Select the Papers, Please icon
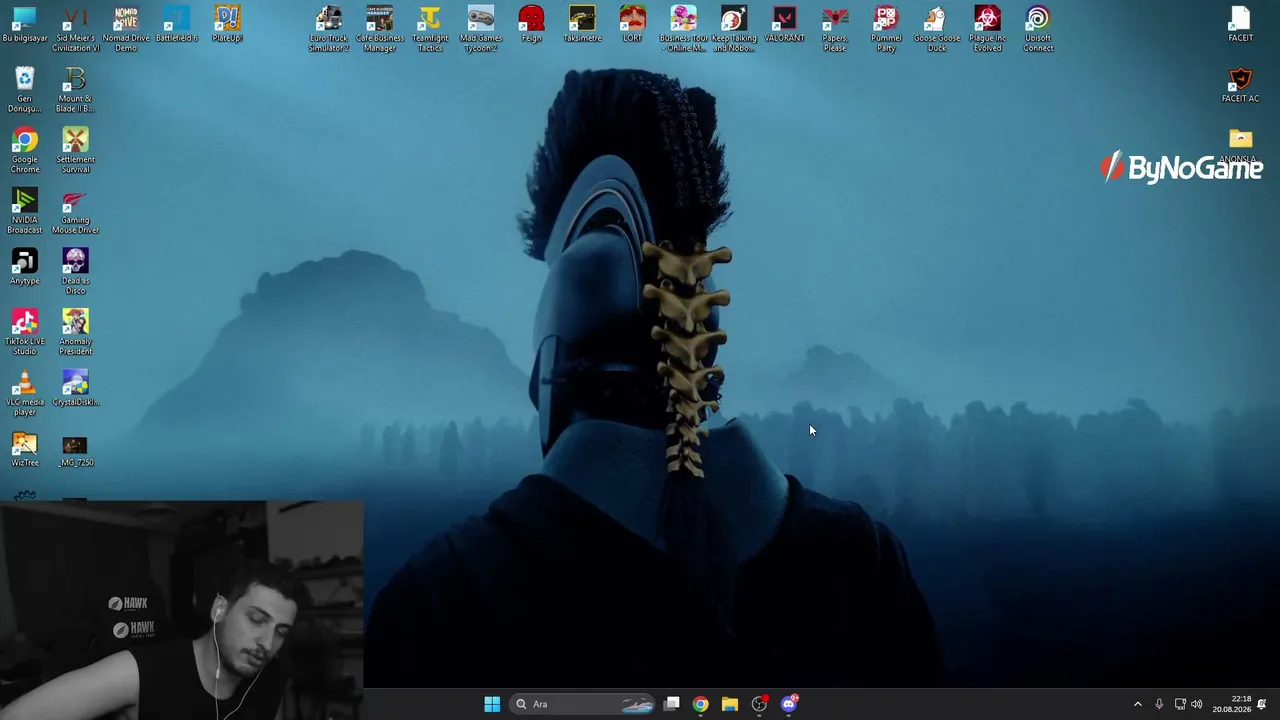 (x=835, y=29)
